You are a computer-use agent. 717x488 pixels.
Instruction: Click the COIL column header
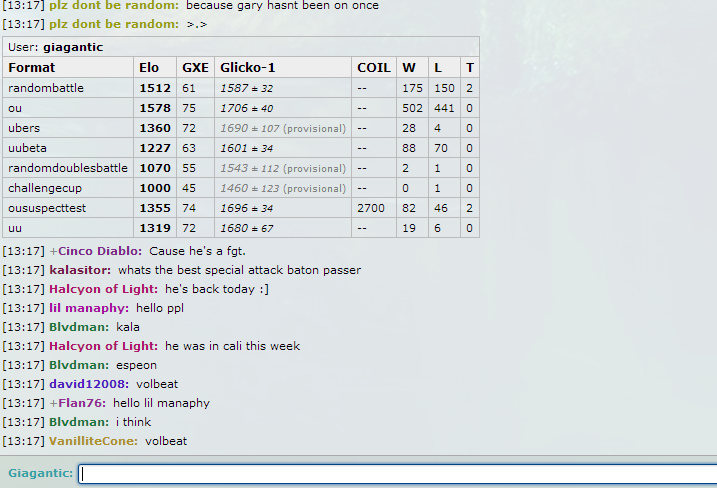pos(374,68)
